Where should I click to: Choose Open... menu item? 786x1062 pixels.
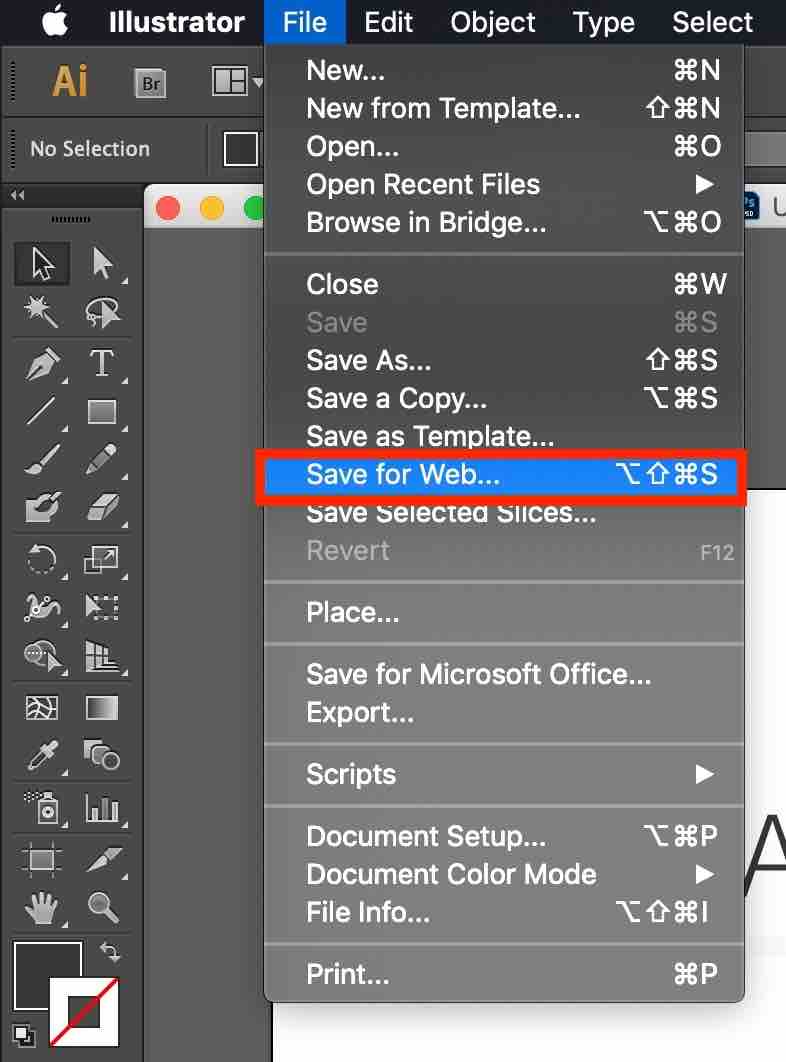point(504,146)
